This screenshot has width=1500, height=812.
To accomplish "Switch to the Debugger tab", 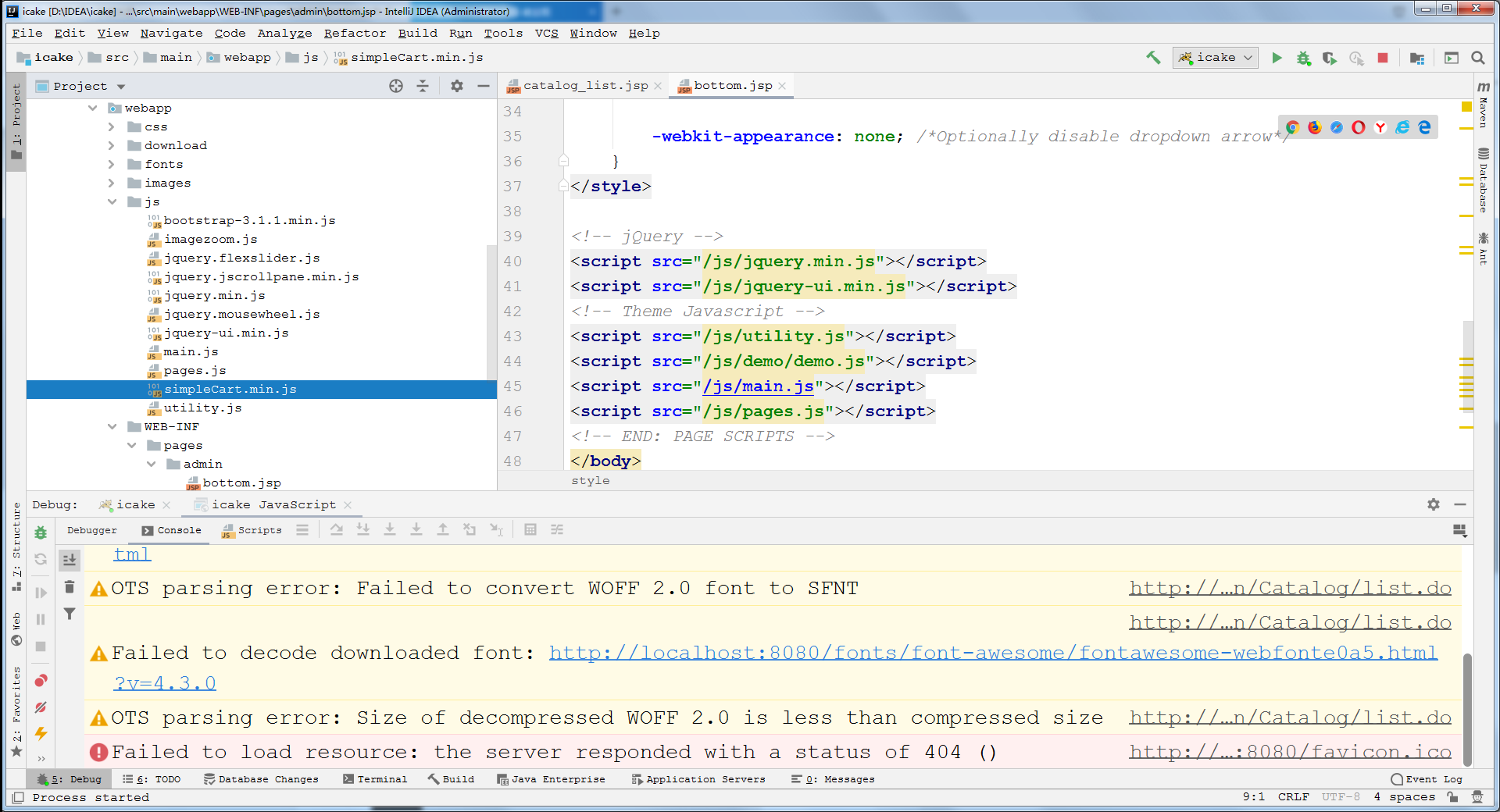I will 91,530.
